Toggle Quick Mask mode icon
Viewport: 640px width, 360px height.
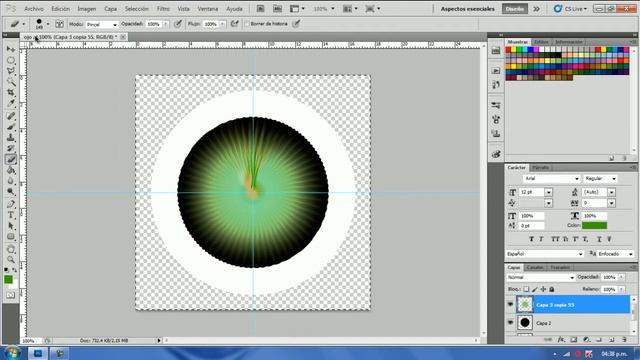pos(11,295)
